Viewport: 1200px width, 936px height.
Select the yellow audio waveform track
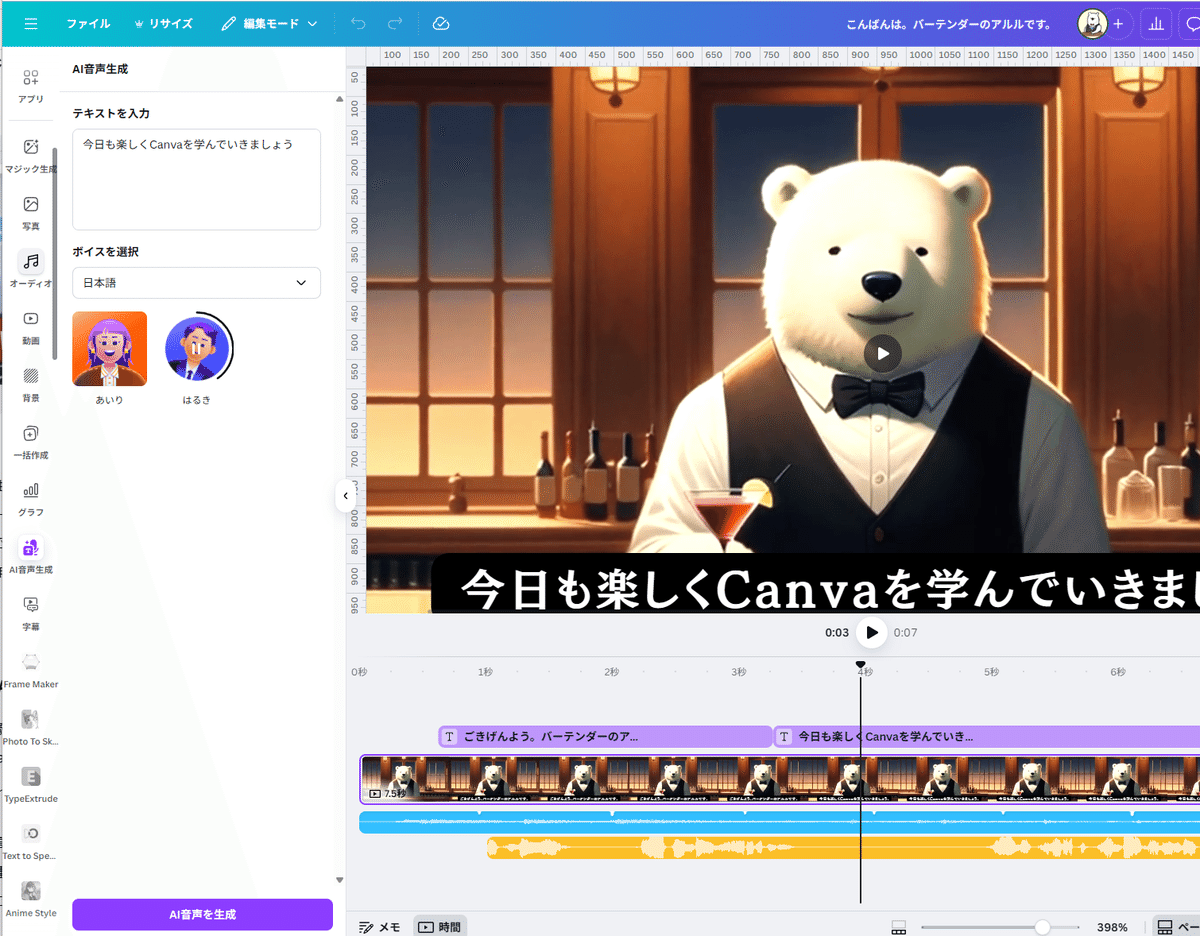coord(843,849)
